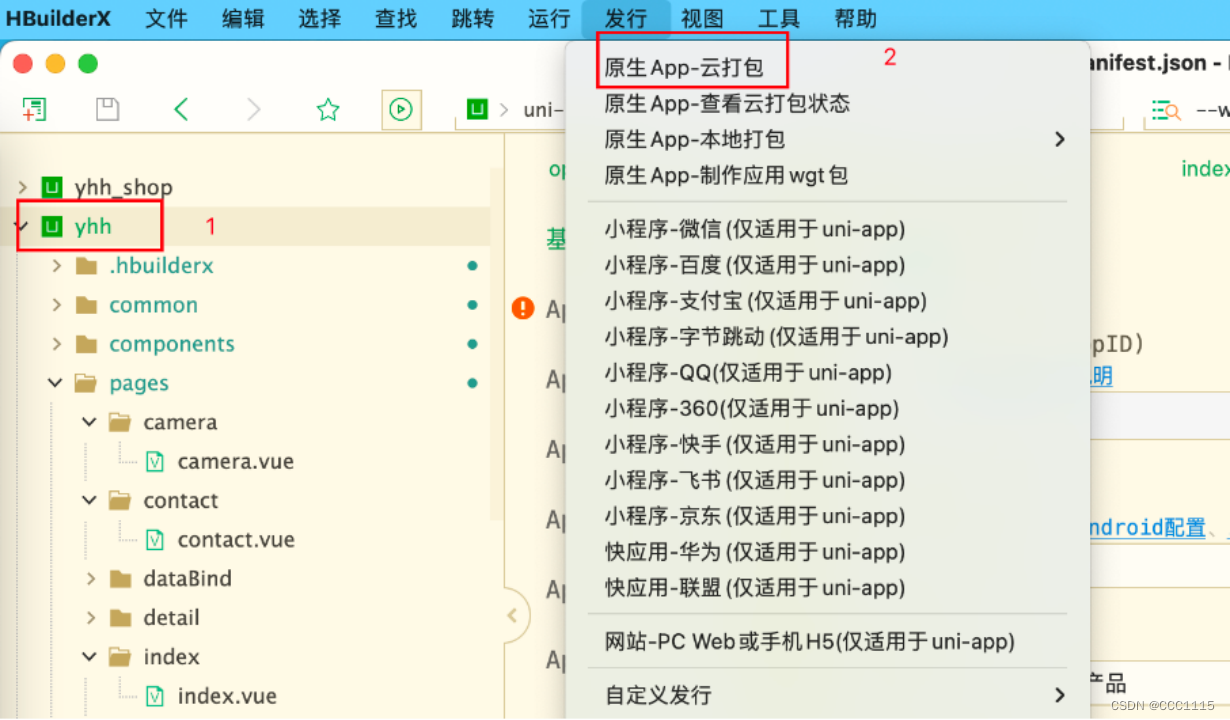Click the new file toolbar icon
This screenshot has height=720, width=1230.
click(x=34, y=109)
